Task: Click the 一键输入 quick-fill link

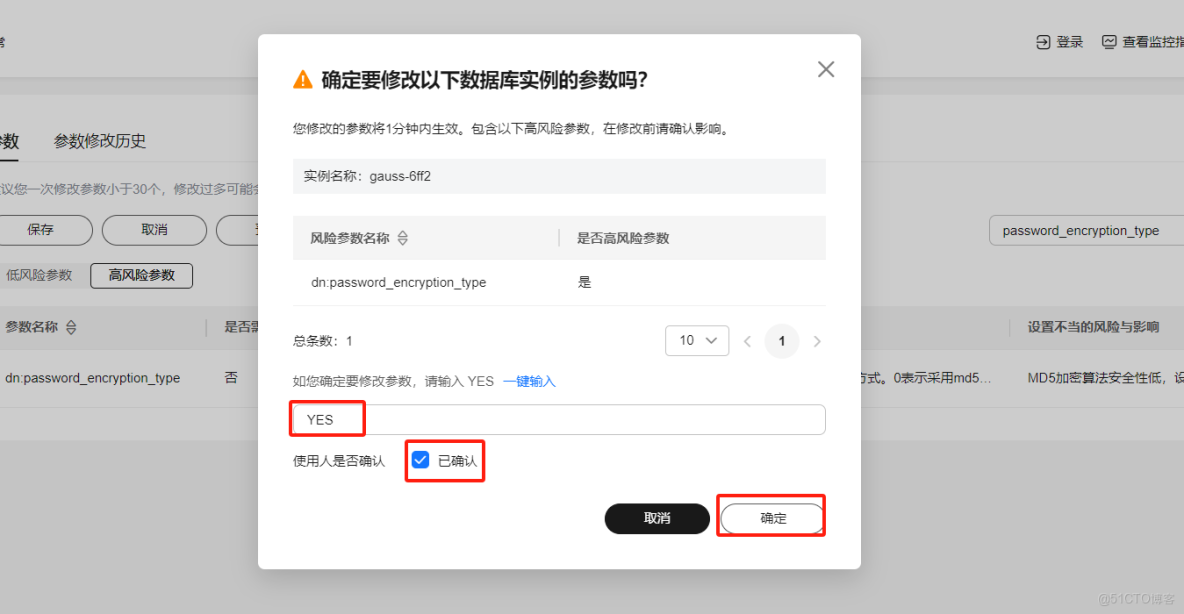Action: [x=529, y=380]
